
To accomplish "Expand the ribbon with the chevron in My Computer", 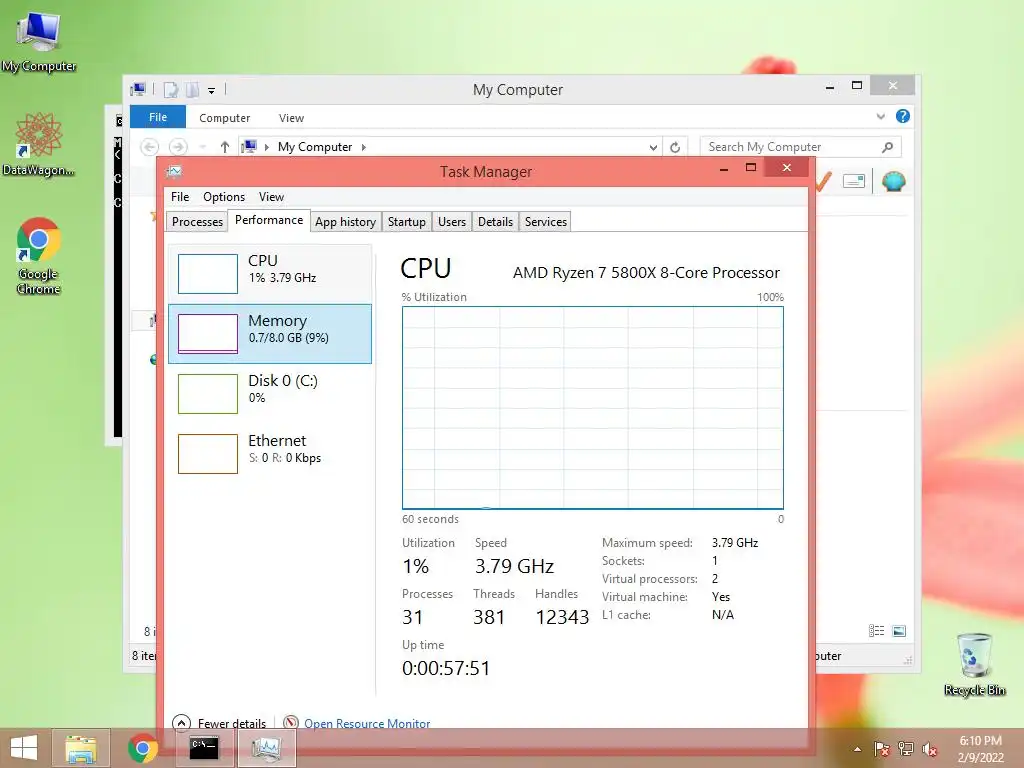I will click(880, 116).
